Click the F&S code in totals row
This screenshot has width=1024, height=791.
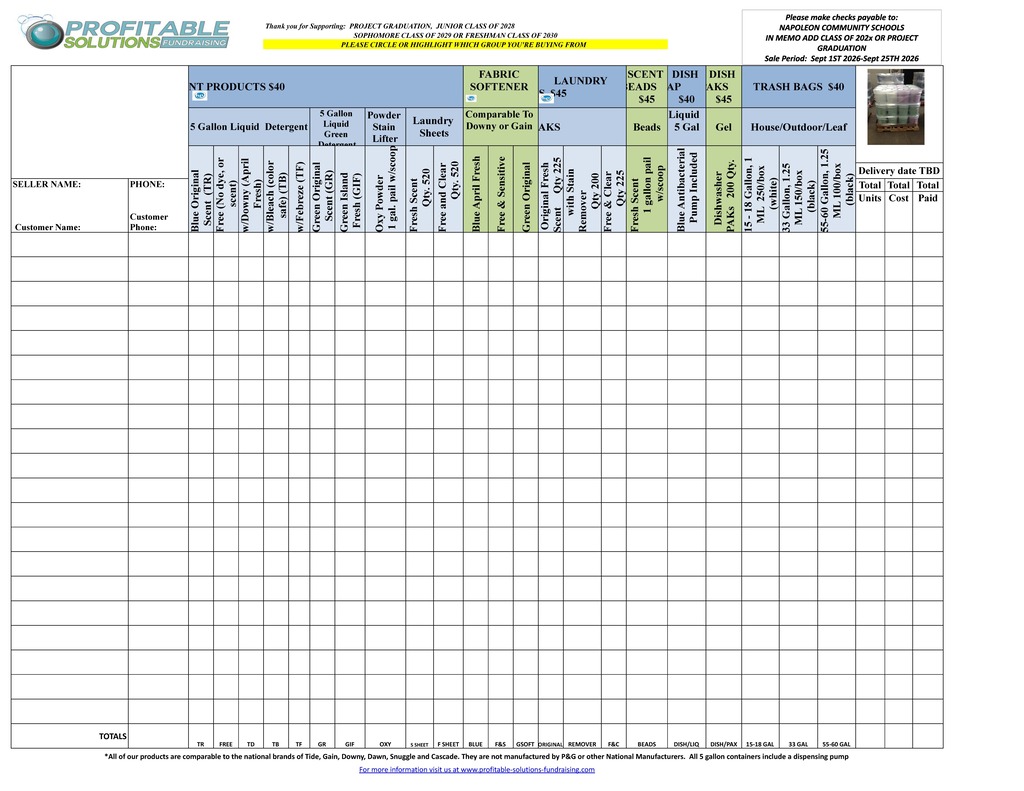(500, 744)
